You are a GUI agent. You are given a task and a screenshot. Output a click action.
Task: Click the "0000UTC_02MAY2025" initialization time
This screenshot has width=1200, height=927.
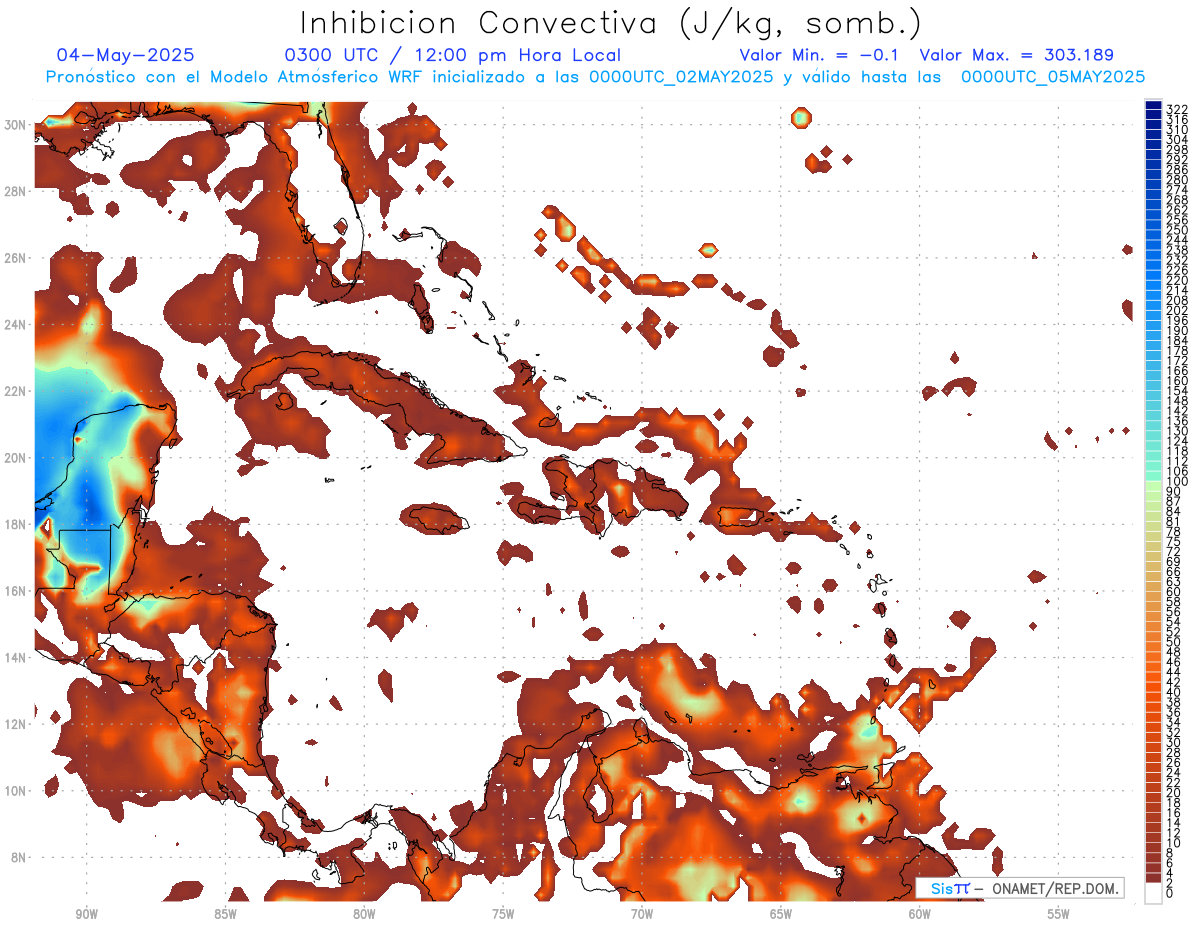(681, 76)
